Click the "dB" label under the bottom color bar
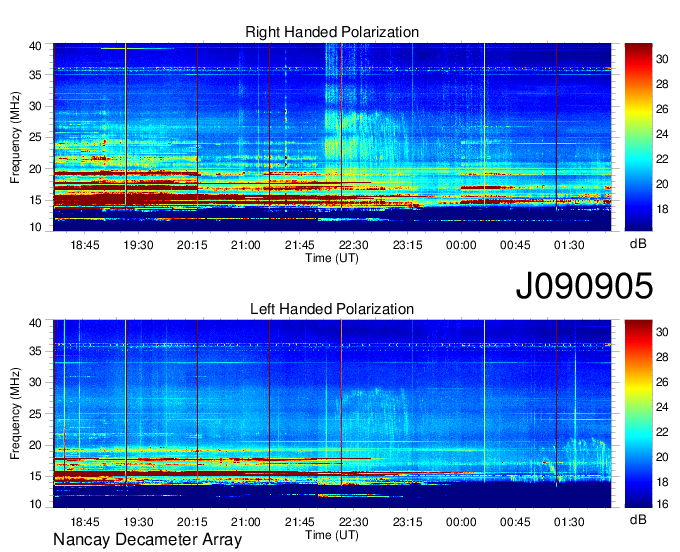 pos(638,519)
